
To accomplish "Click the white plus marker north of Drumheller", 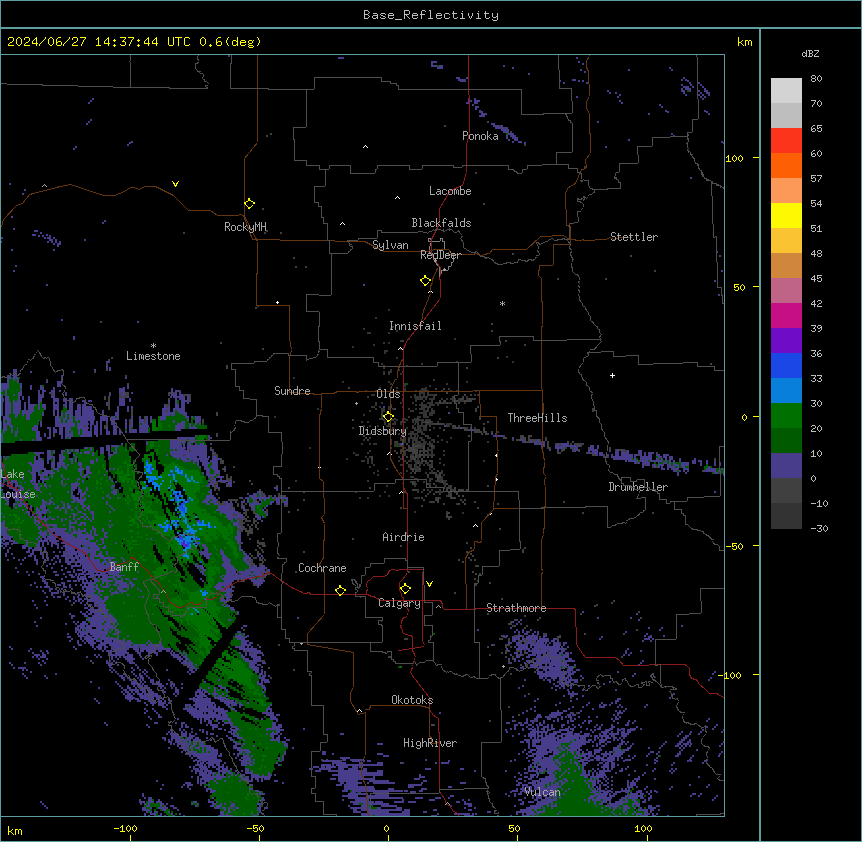I will pos(612,375).
